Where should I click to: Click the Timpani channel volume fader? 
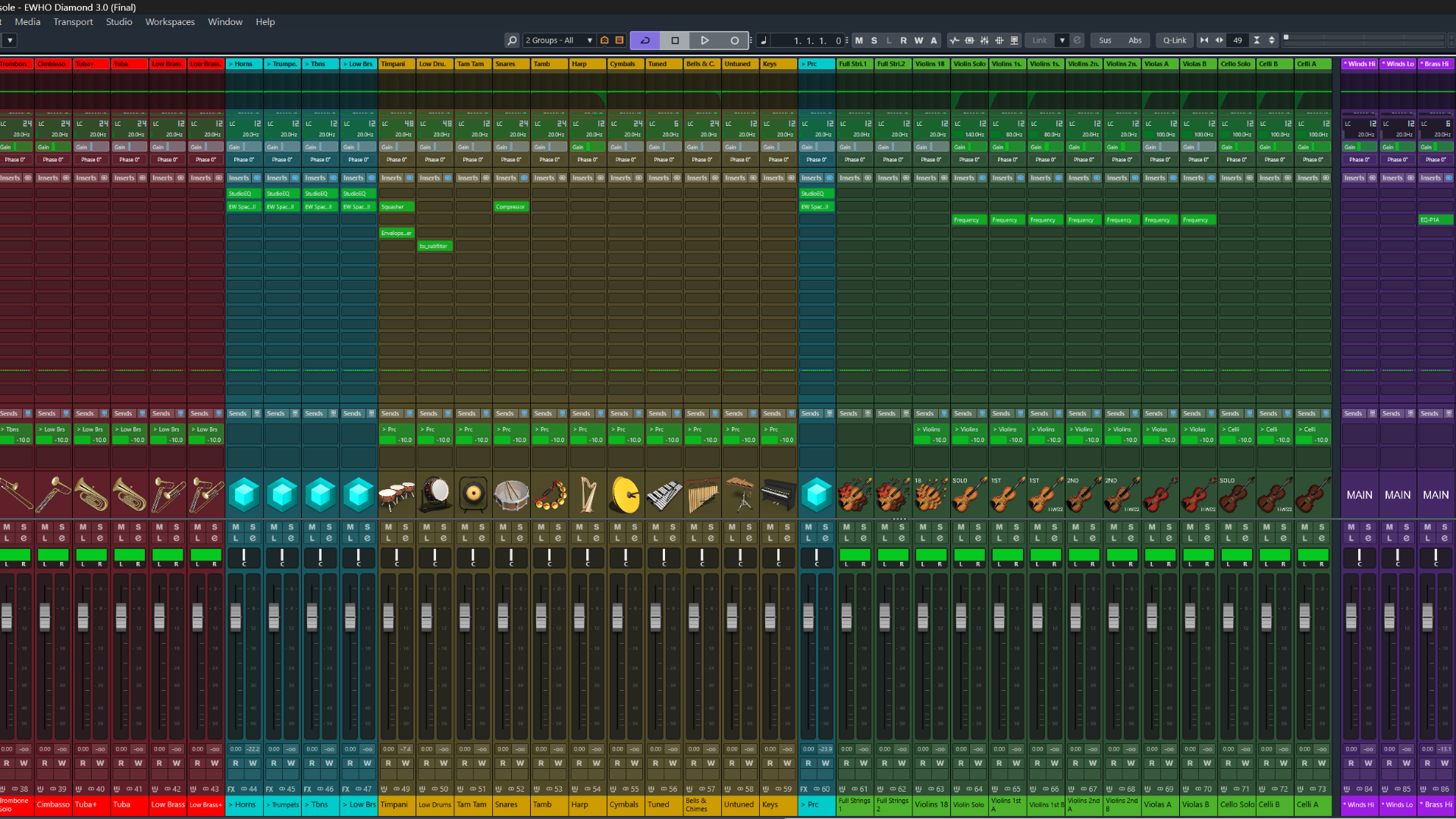tap(388, 616)
